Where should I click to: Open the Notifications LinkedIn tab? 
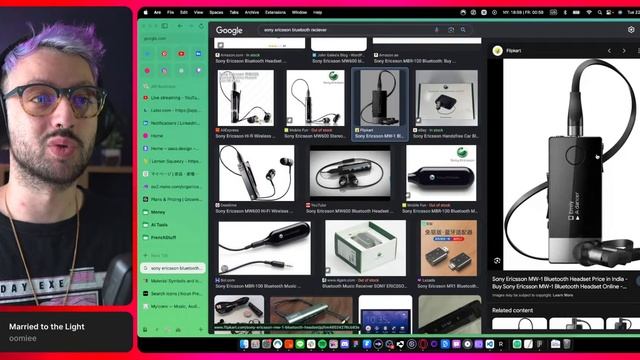[173, 123]
